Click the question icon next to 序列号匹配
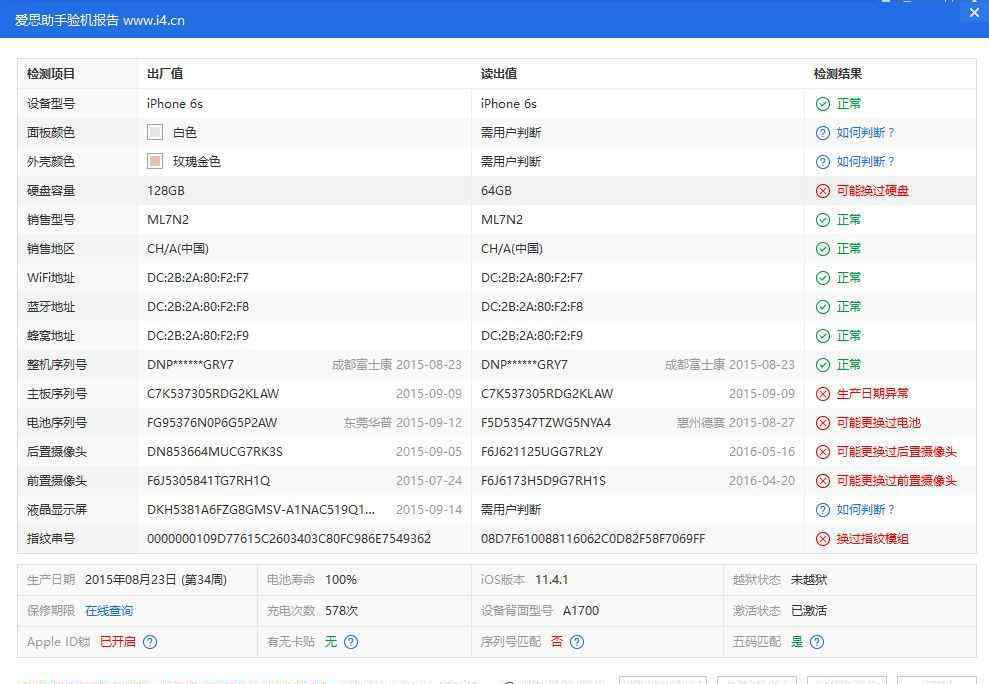 pyautogui.click(x=577, y=642)
